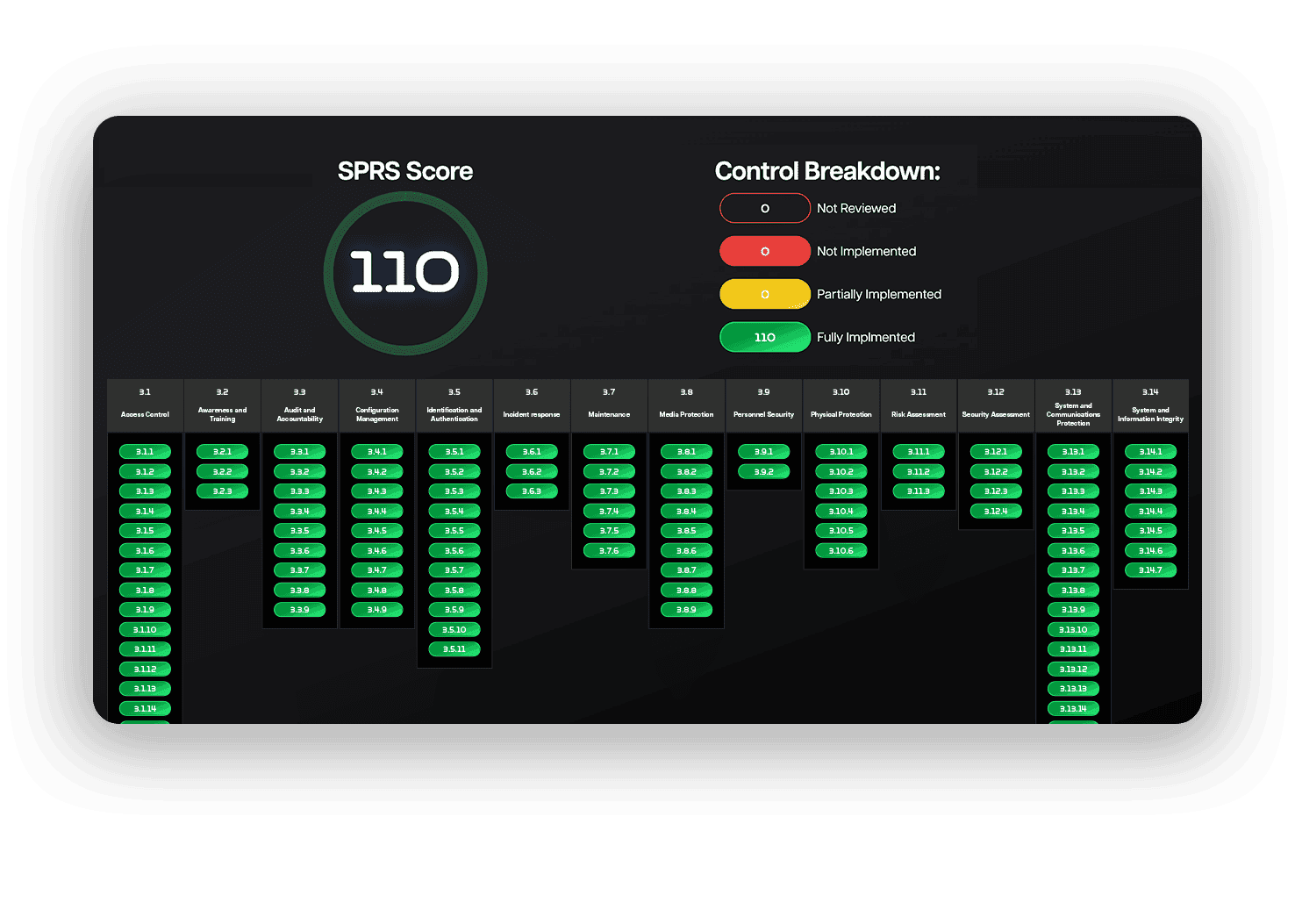Click the 3.9.2 pill under Personnel Security
This screenshot has height=924, width=1295.
[763, 471]
